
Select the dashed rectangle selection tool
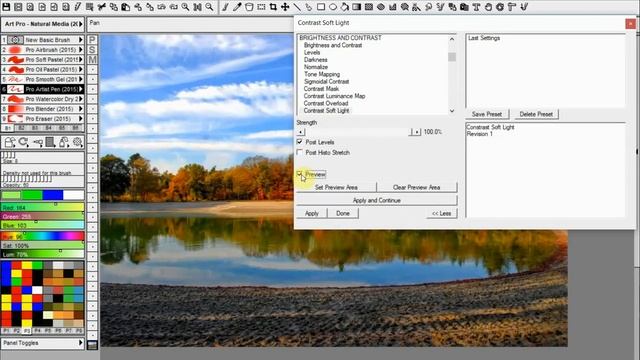point(261,7)
